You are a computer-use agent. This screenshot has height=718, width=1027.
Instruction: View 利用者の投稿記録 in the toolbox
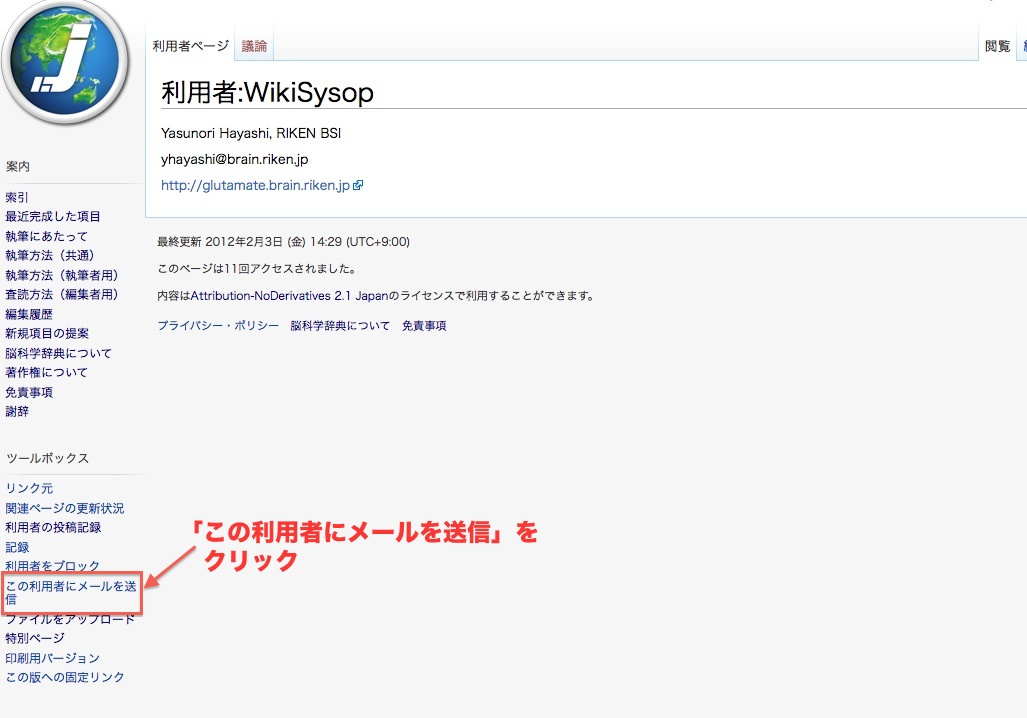click(53, 528)
